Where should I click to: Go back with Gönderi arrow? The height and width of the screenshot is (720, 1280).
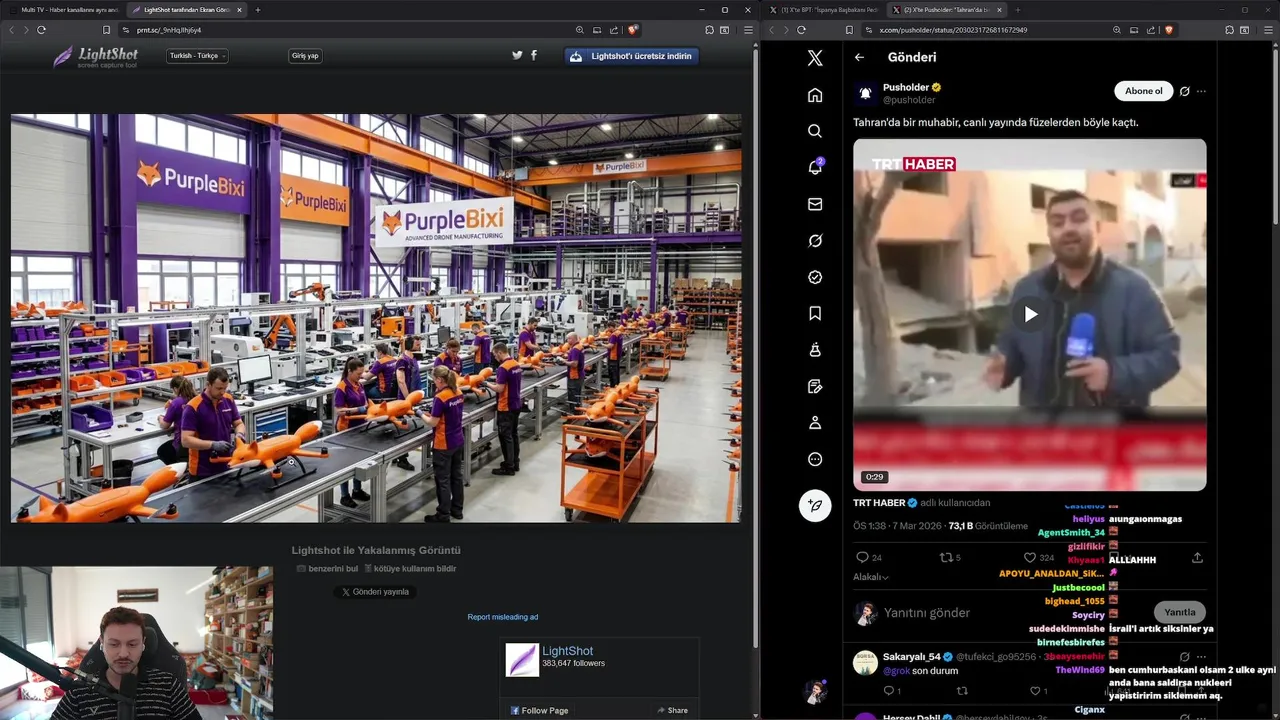(859, 57)
